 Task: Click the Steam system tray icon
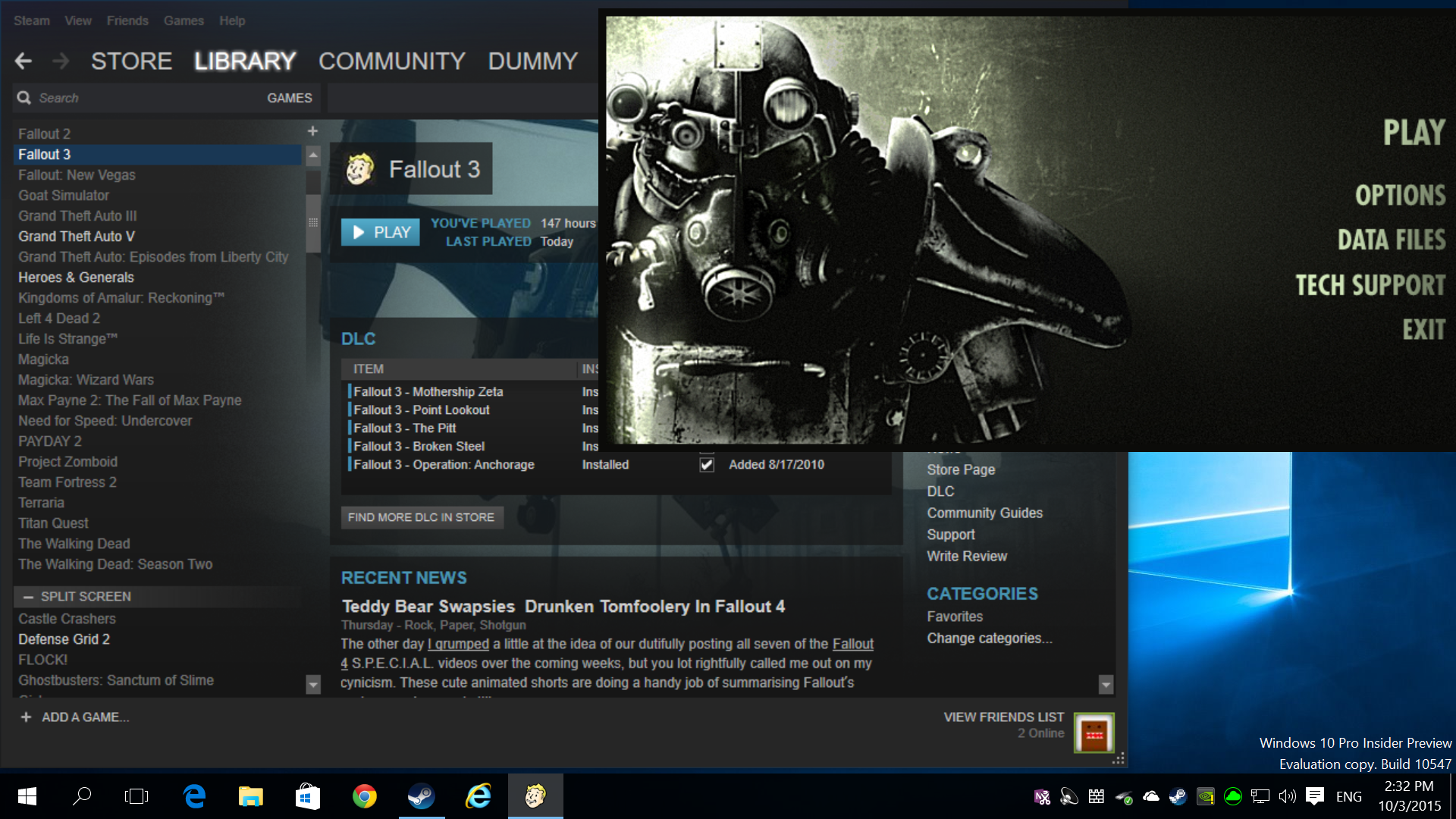(1178, 796)
